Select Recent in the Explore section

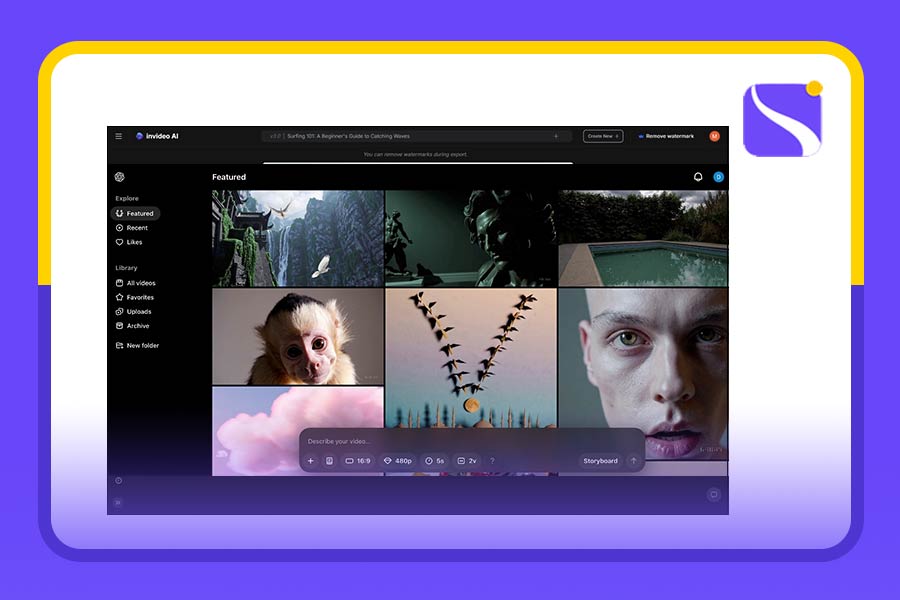136,228
